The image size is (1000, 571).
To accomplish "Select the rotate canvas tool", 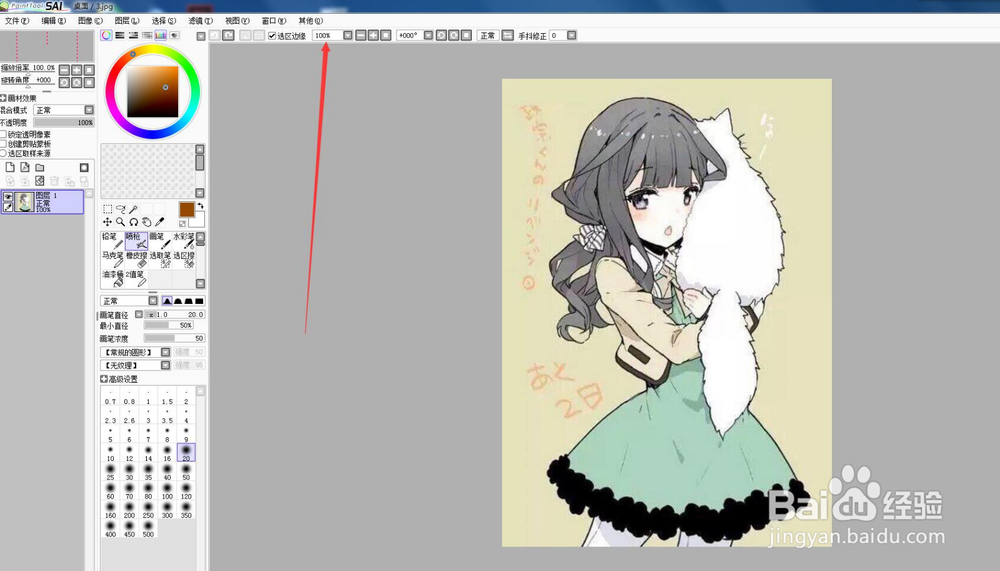I will tap(133, 222).
